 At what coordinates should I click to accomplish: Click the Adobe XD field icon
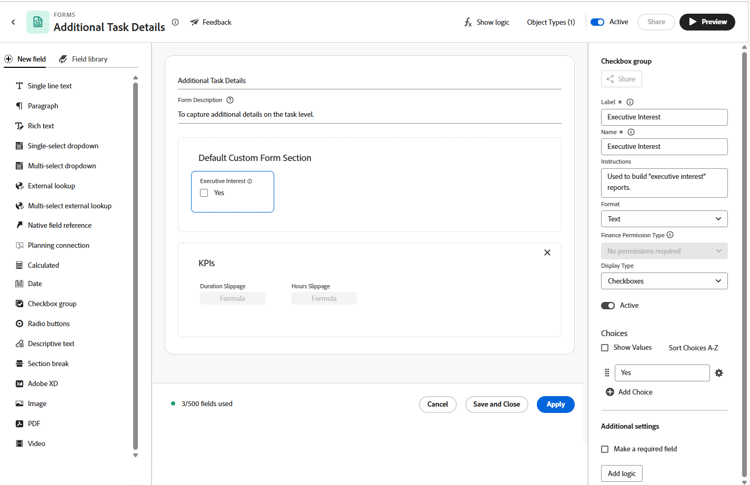pyautogui.click(x=19, y=384)
